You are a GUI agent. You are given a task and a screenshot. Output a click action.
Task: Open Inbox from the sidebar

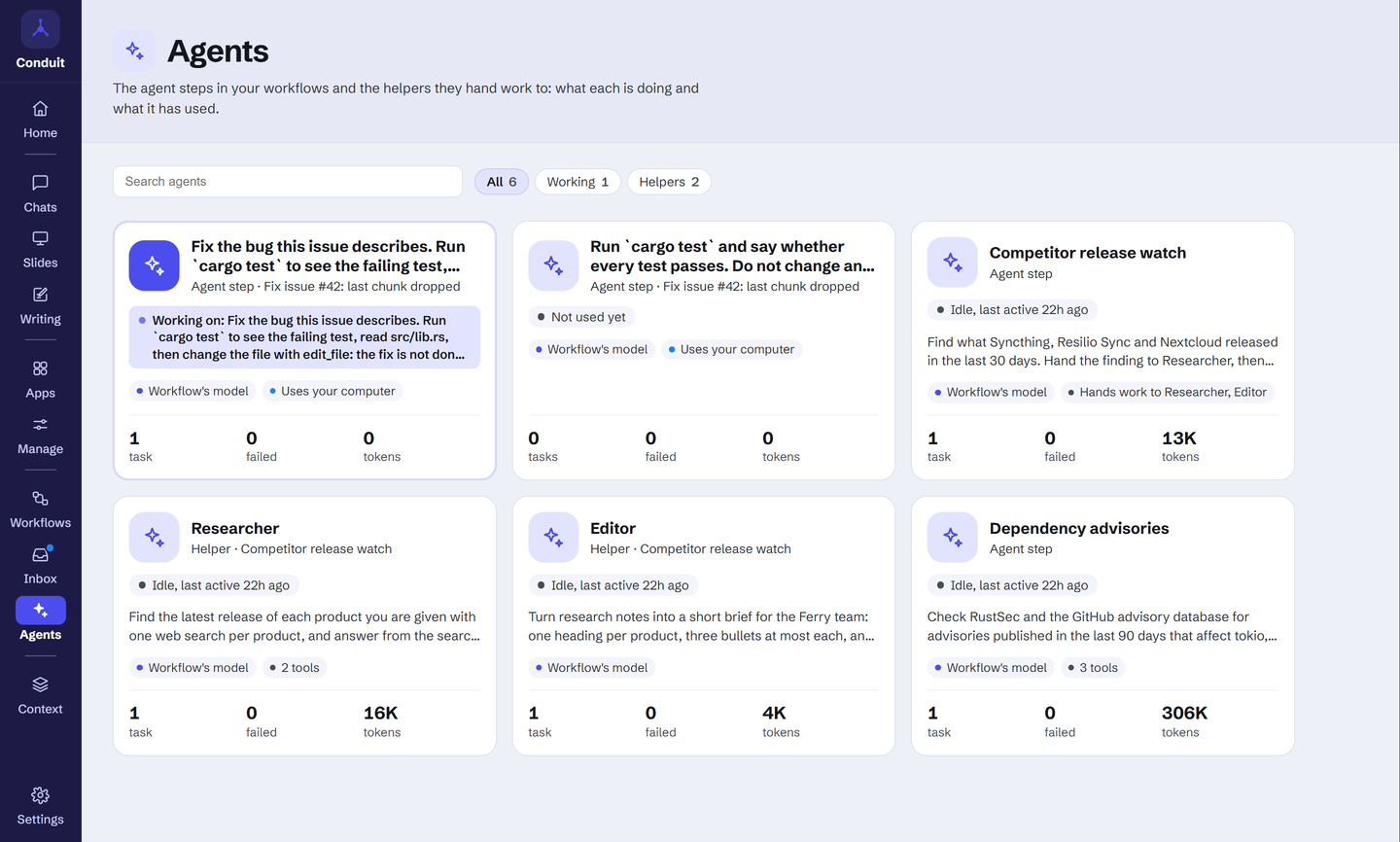(x=40, y=566)
